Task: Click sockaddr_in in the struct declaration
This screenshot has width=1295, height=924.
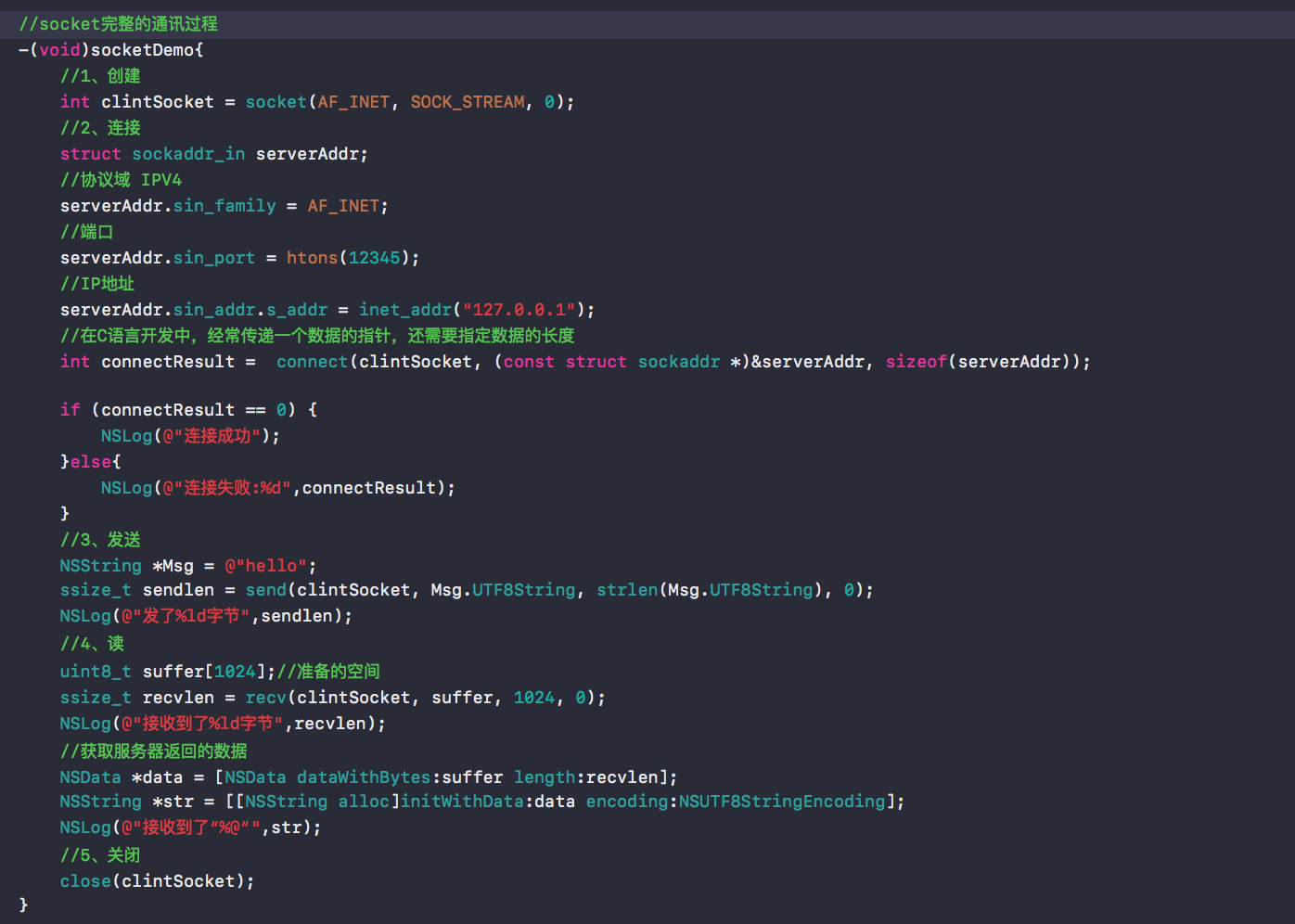Action: pyautogui.click(x=188, y=154)
